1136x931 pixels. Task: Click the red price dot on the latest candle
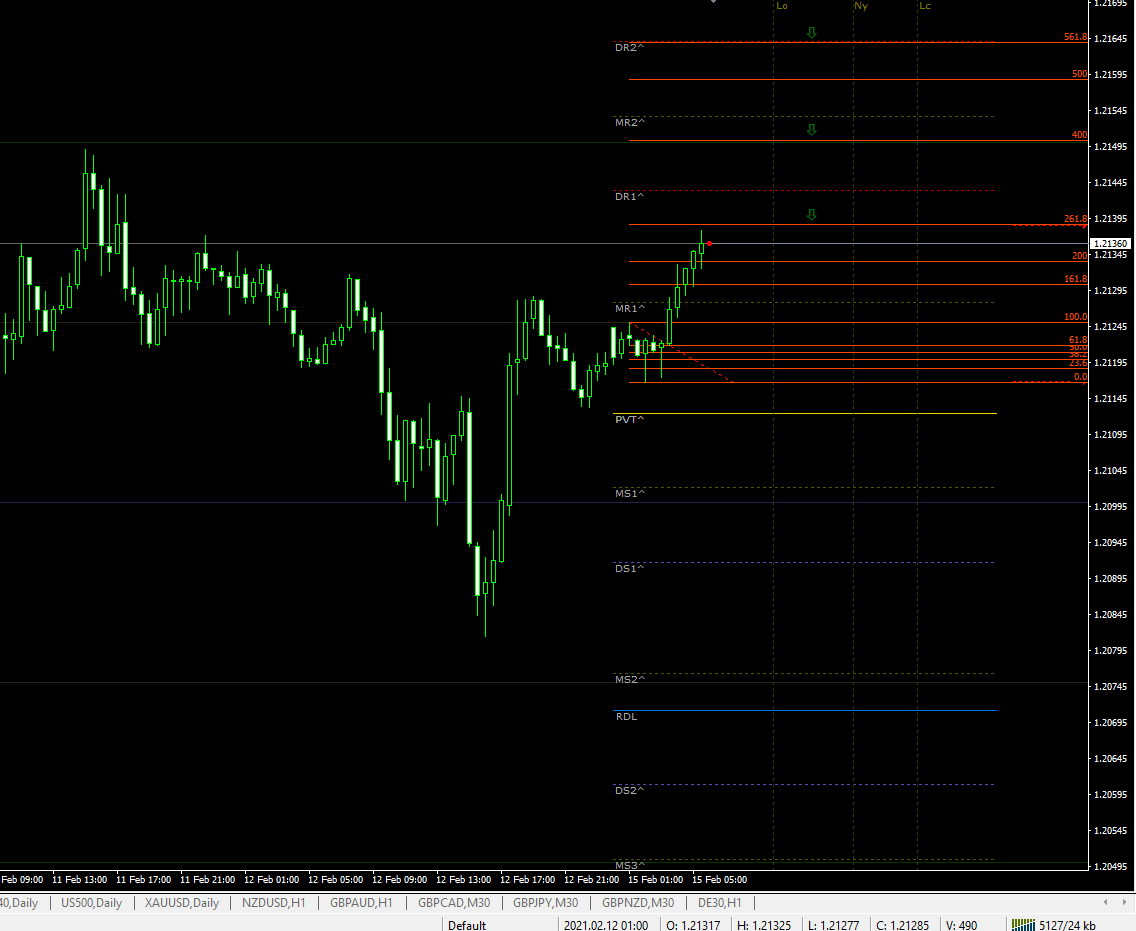pos(707,243)
